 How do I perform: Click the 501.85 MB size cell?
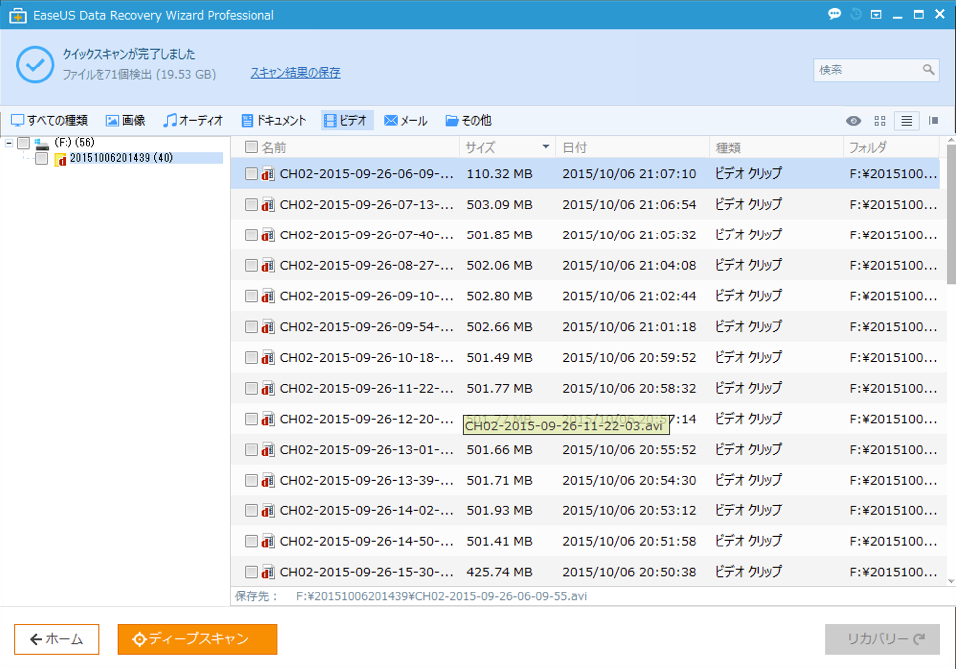tap(499, 235)
